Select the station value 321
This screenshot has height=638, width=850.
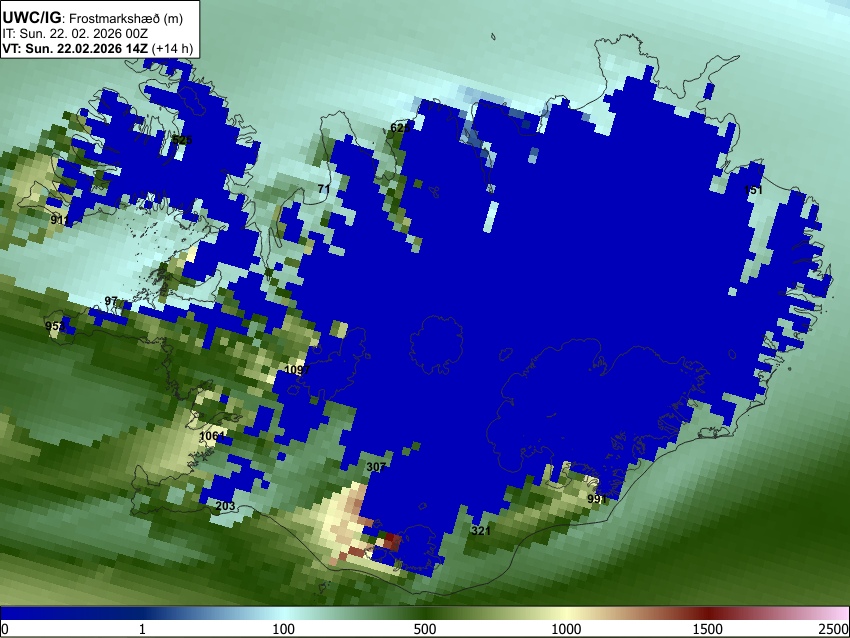click(x=480, y=531)
